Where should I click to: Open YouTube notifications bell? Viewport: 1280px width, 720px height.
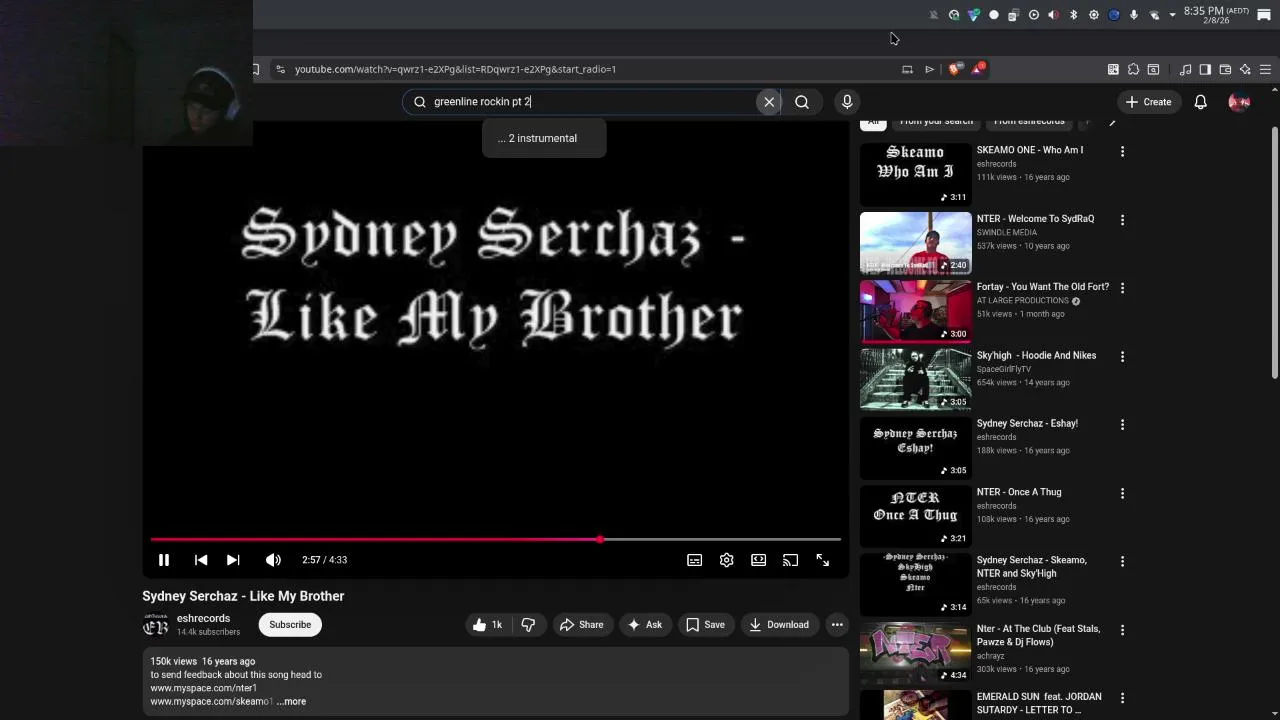[x=1201, y=102]
